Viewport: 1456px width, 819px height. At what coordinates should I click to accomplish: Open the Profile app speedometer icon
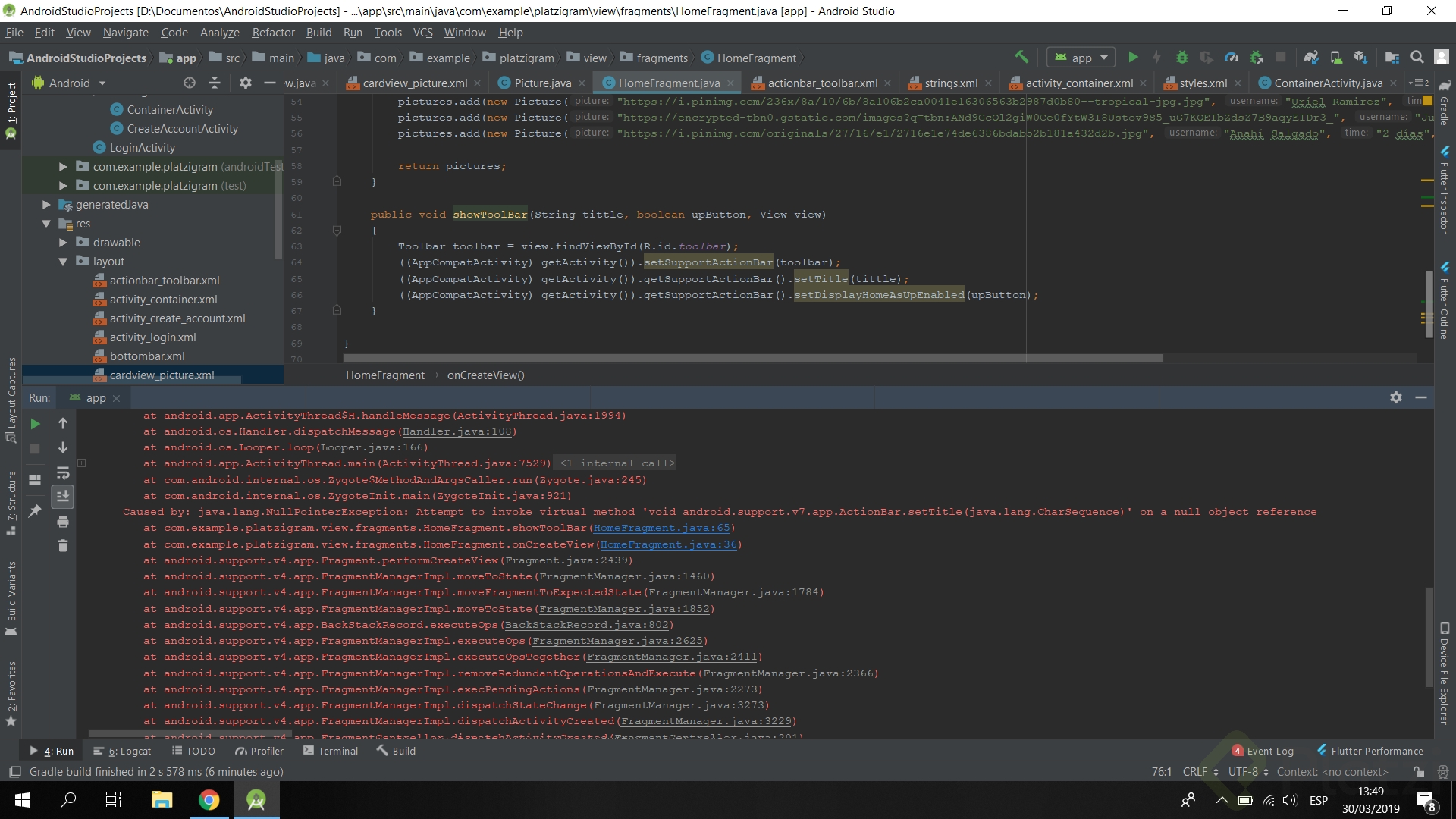[x=1232, y=57]
